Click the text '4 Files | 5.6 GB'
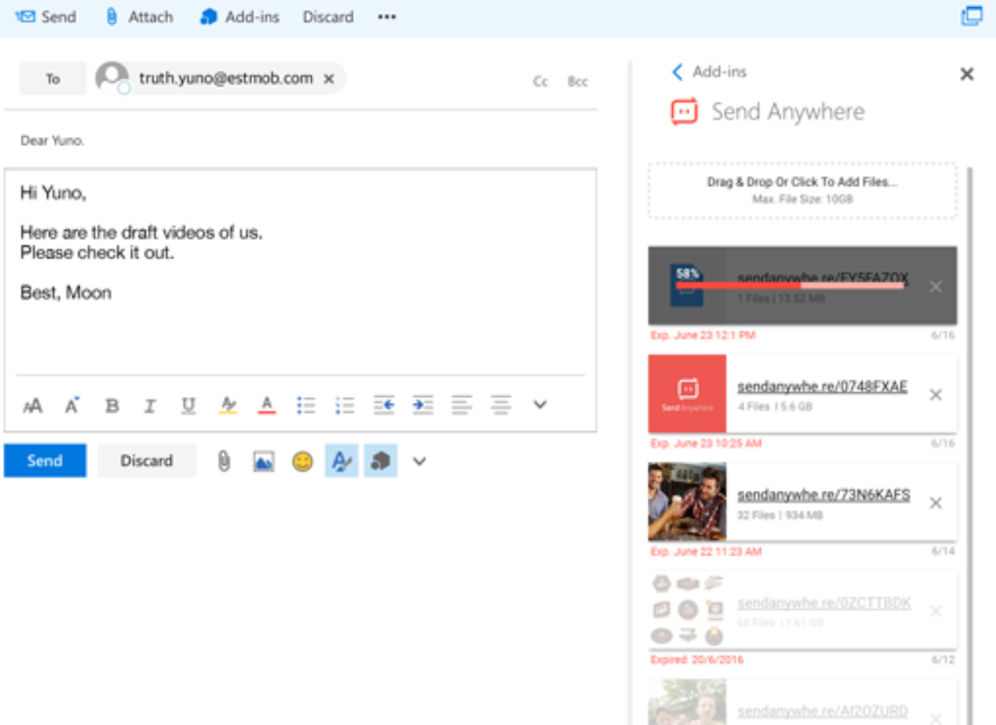This screenshot has height=725, width=996. tap(774, 407)
